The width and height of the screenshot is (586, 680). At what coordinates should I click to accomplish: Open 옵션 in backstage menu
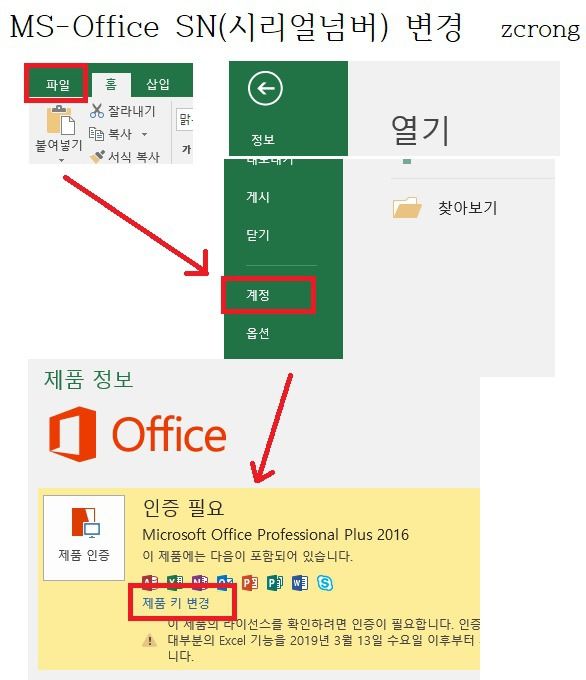258,333
